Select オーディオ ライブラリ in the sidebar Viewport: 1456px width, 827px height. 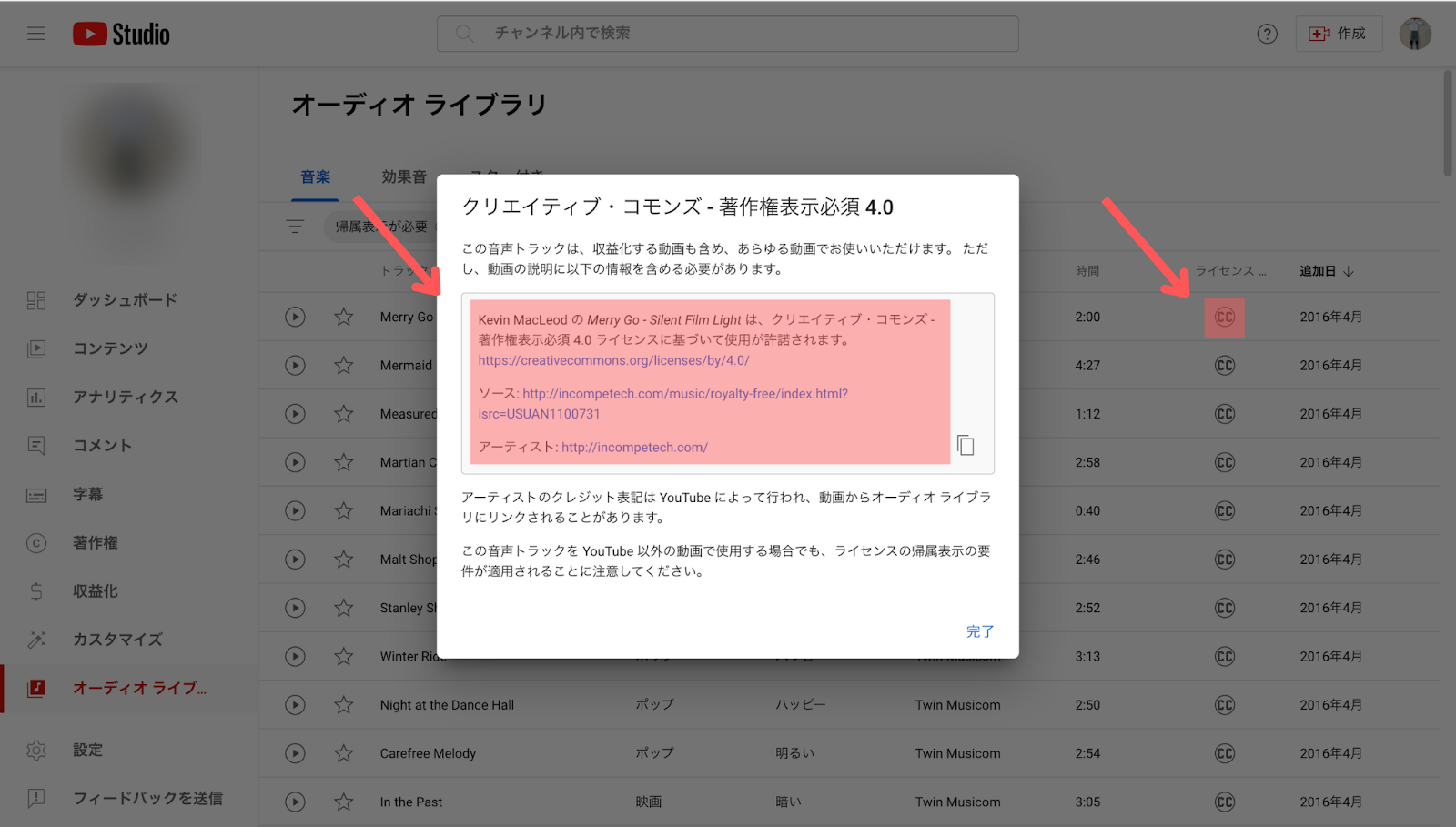129,689
